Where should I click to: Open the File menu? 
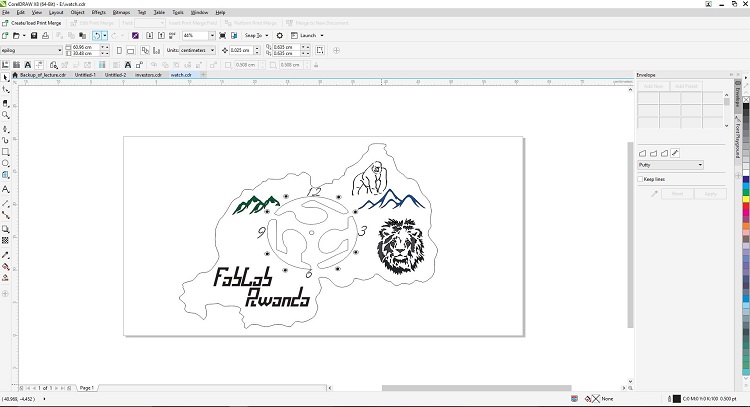pos(6,12)
